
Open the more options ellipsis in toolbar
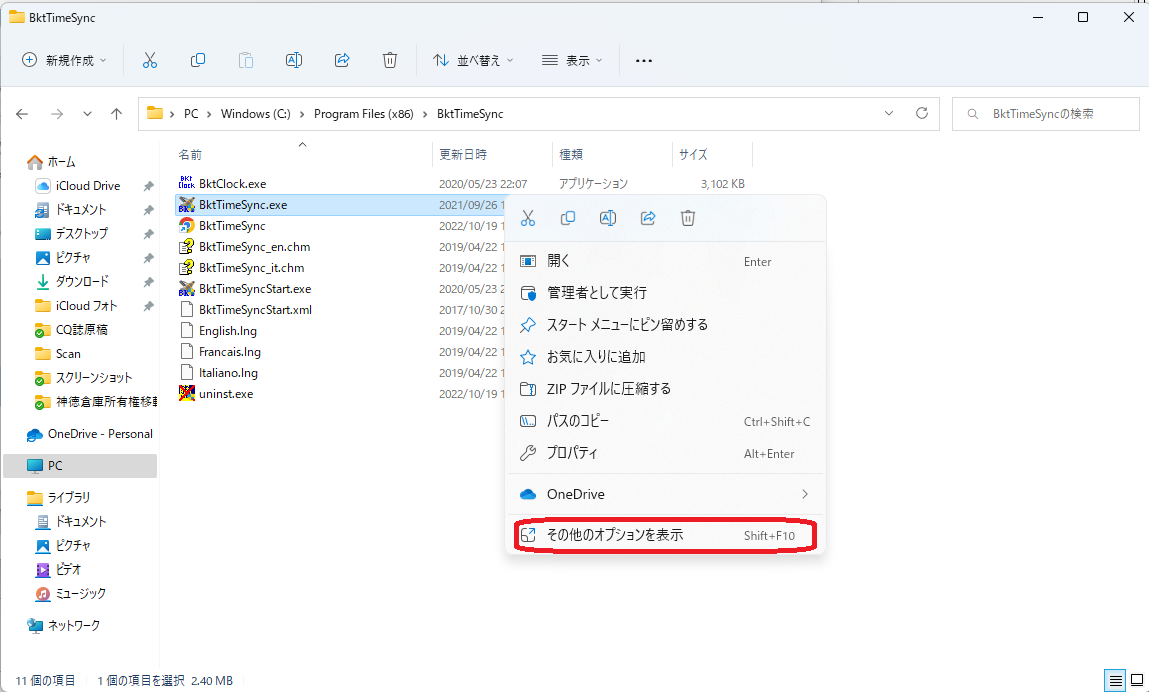pyautogui.click(x=643, y=61)
